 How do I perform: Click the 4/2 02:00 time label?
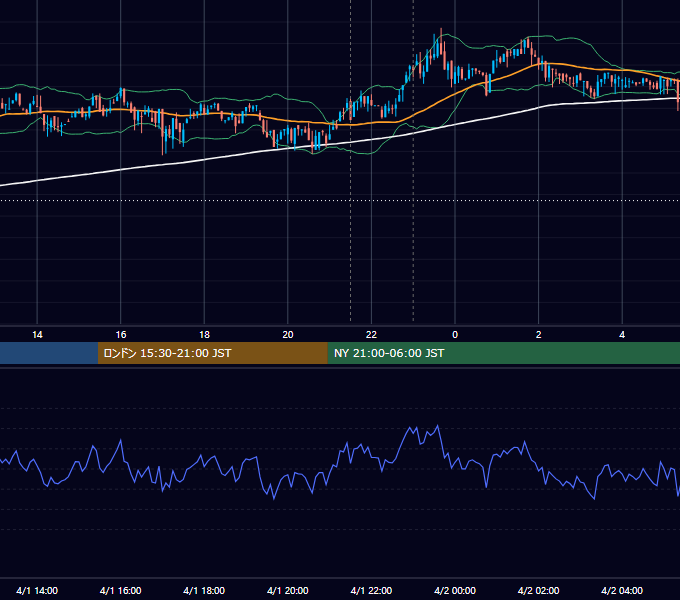[538, 590]
